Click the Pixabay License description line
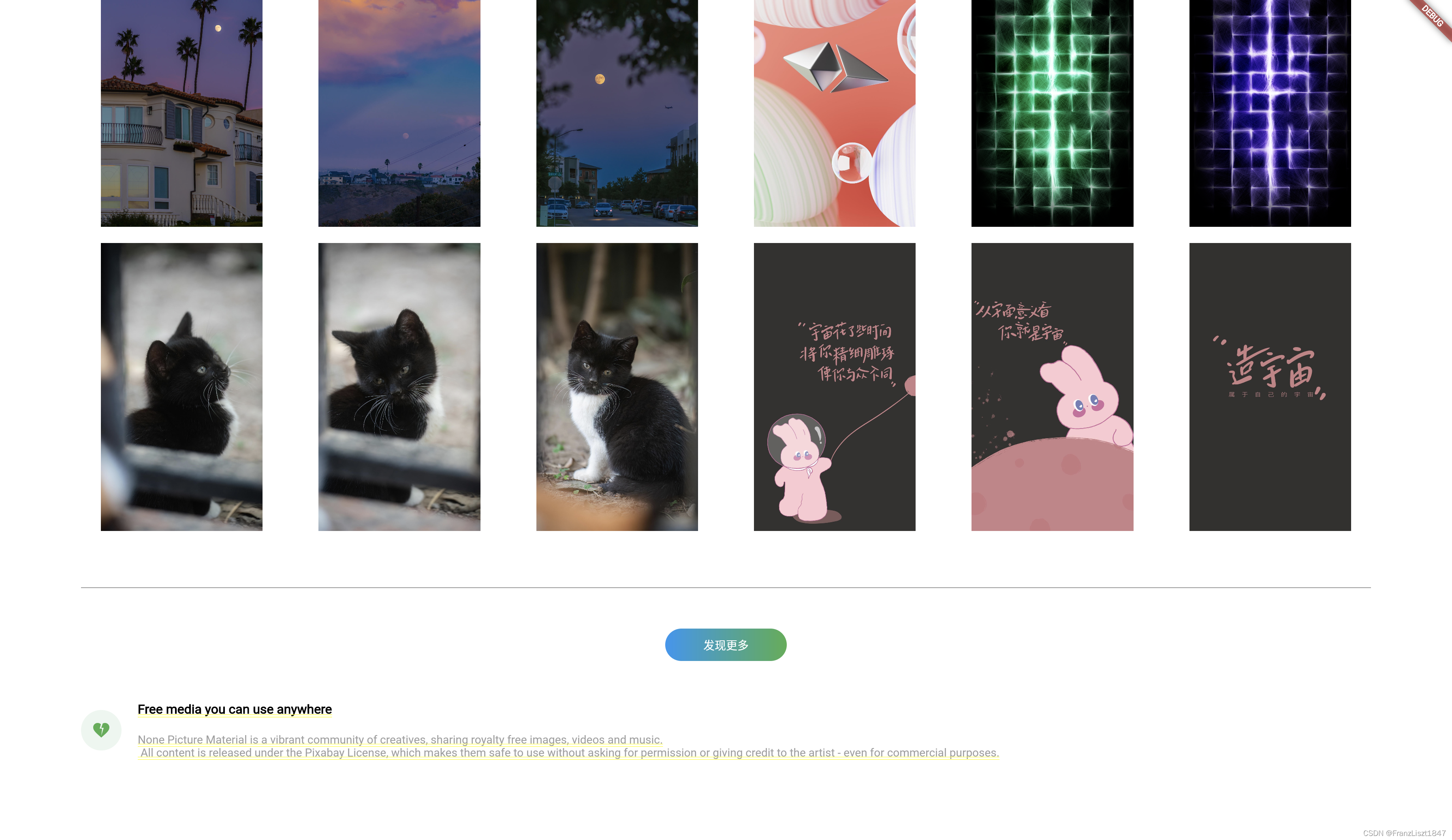 tap(569, 753)
